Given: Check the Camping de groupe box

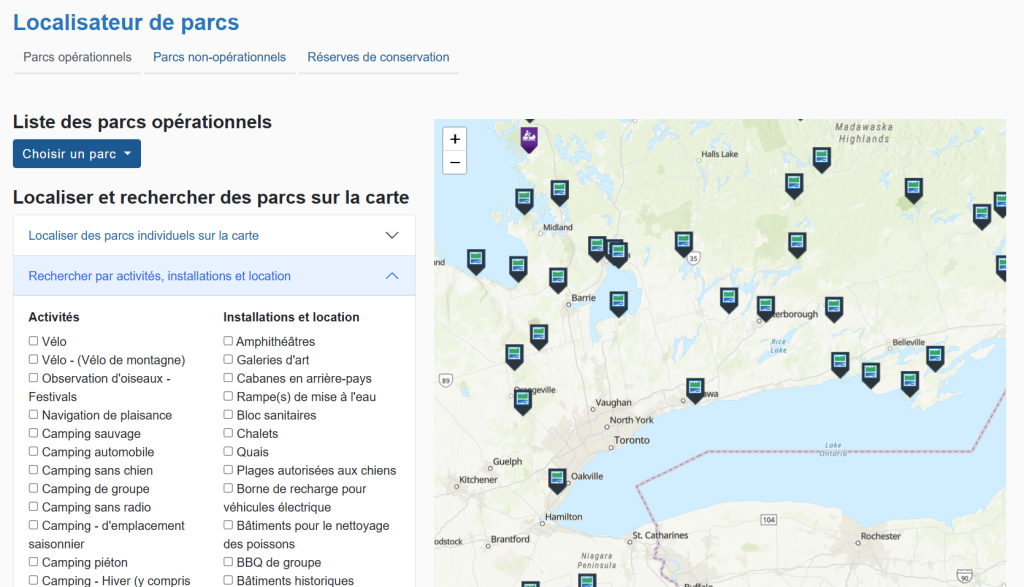Looking at the screenshot, I should point(33,488).
